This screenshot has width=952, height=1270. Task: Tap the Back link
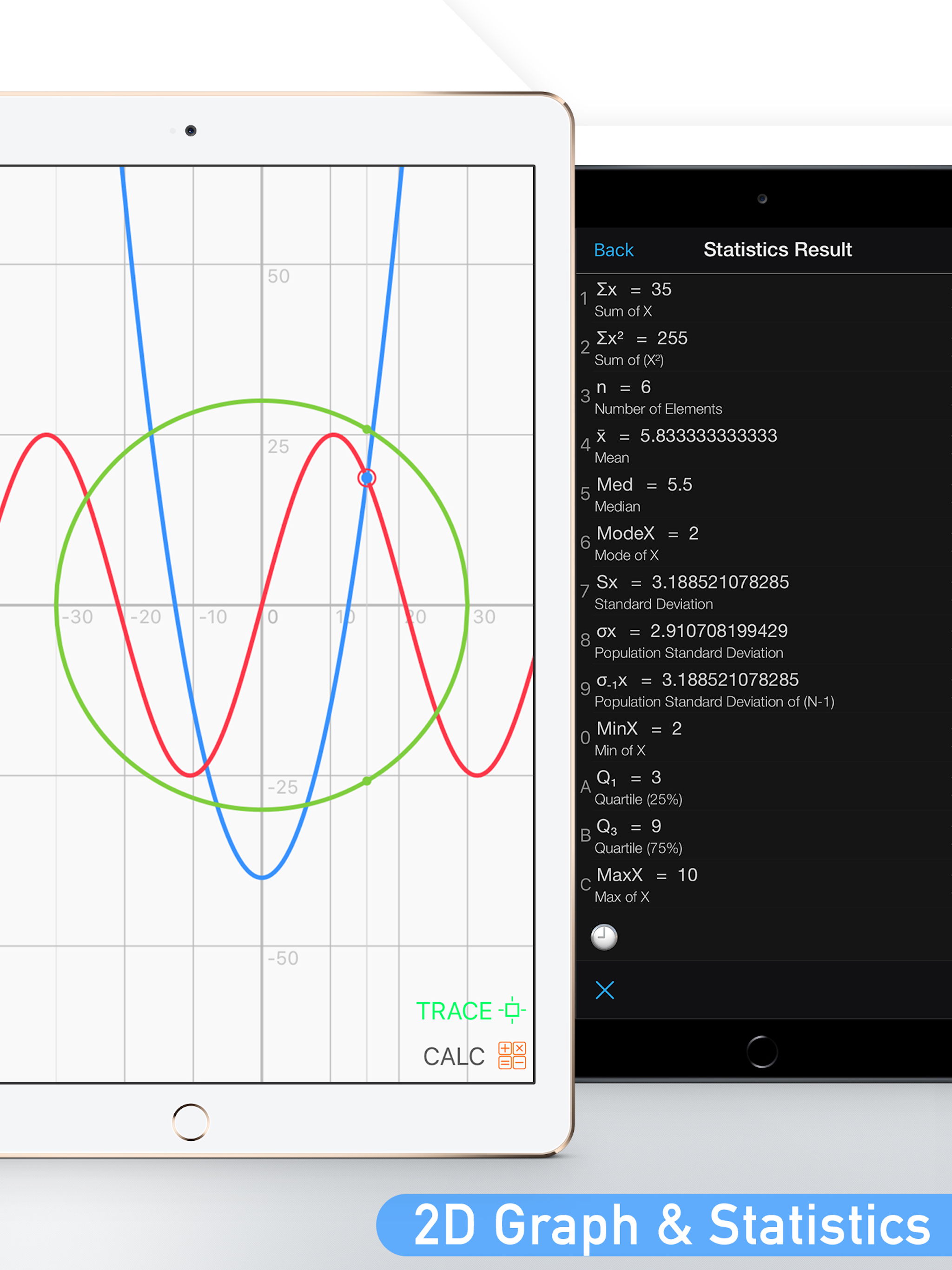click(x=613, y=250)
